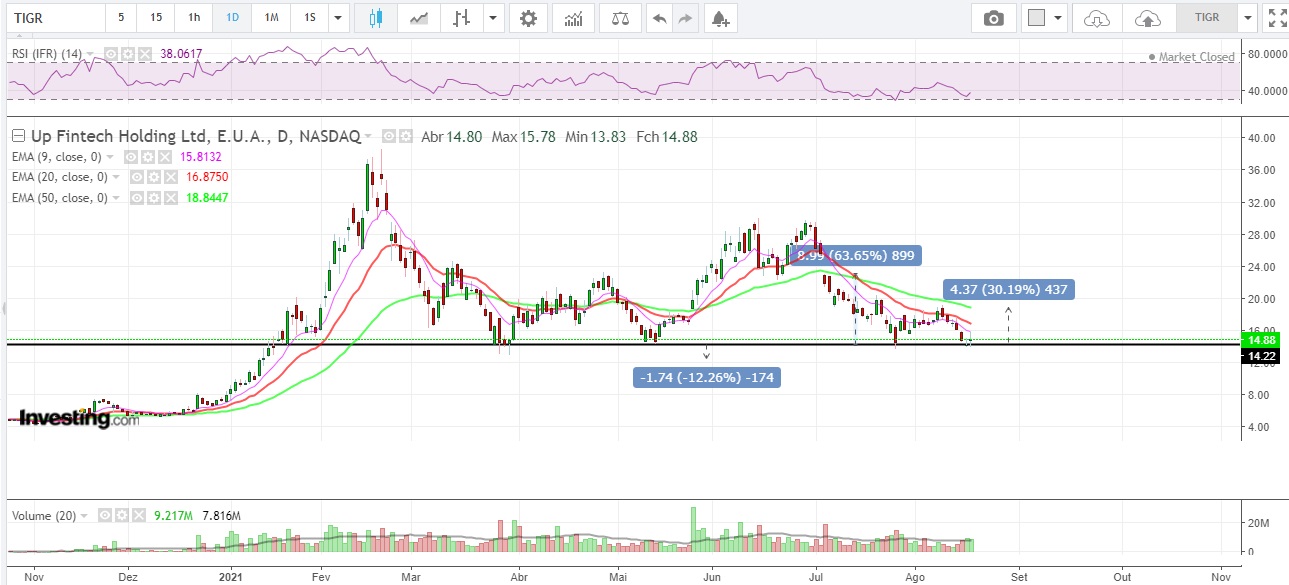Take a chart snapshot with the camera icon

[993, 18]
